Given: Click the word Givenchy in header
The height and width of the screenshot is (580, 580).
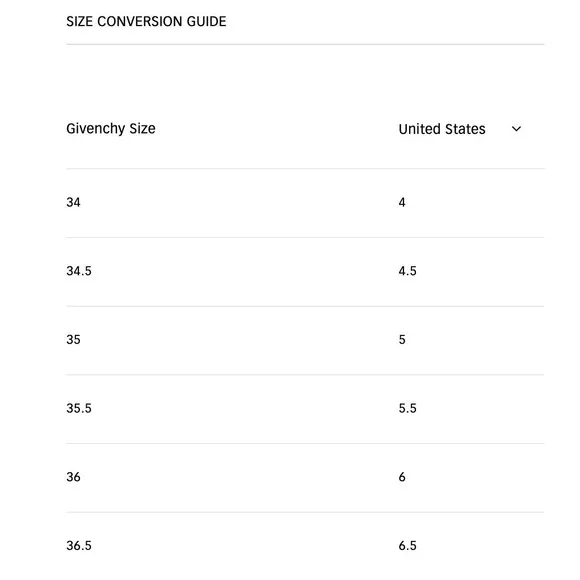Looking at the screenshot, I should pos(95,129).
